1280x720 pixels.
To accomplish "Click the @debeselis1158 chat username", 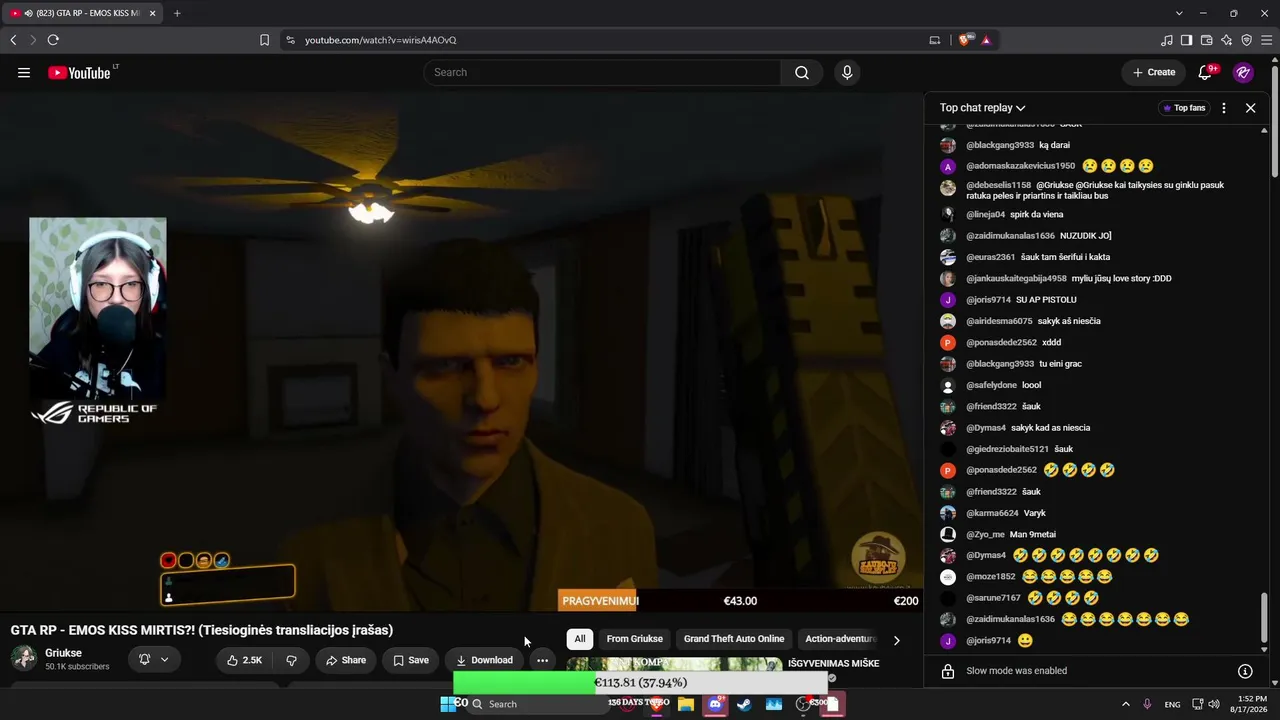I will click(999, 185).
